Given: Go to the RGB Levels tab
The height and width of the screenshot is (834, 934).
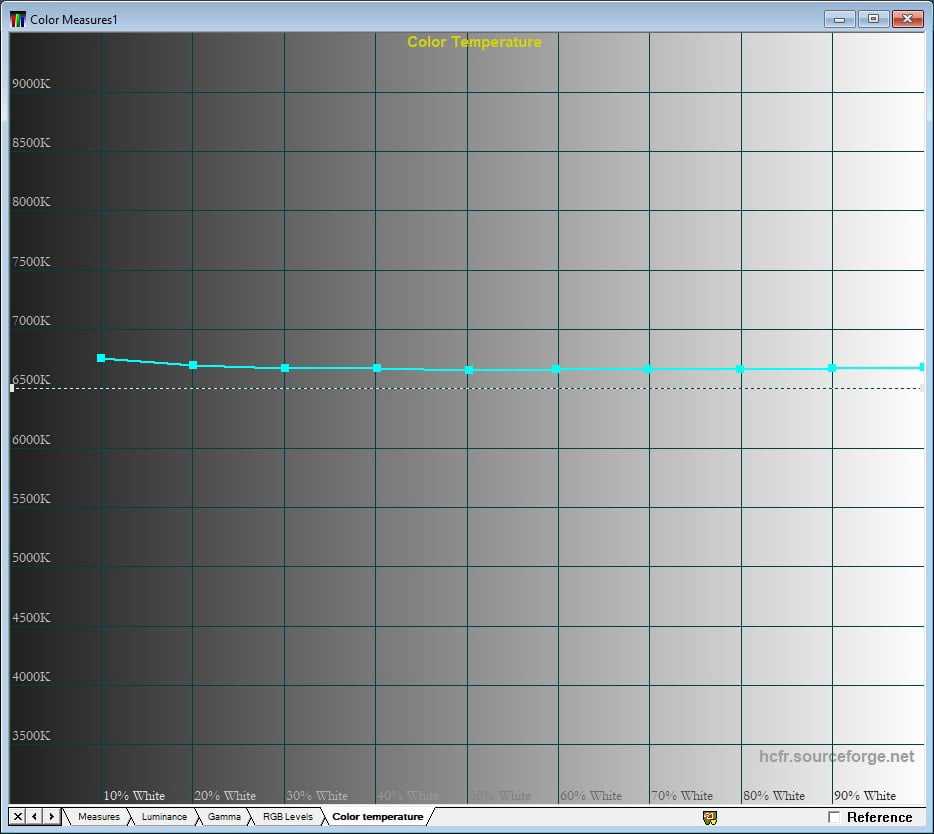Looking at the screenshot, I should pos(287,817).
